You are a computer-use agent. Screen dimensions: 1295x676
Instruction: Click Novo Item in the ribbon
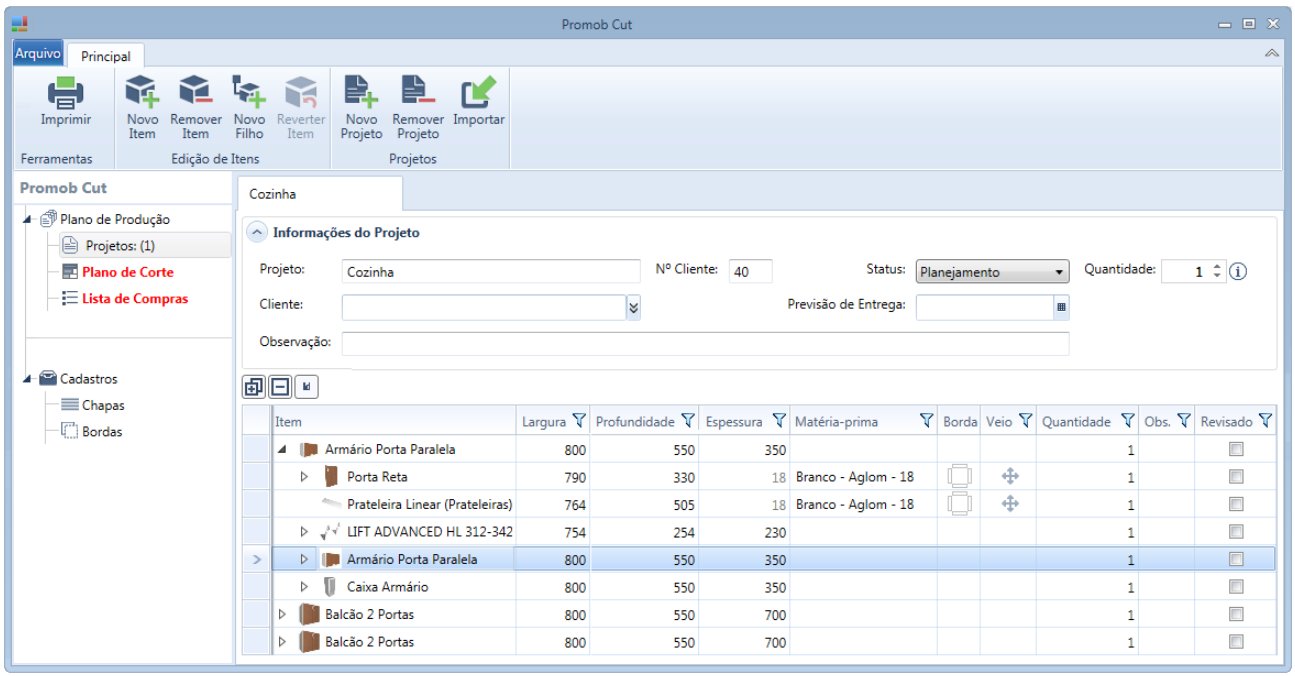[142, 94]
